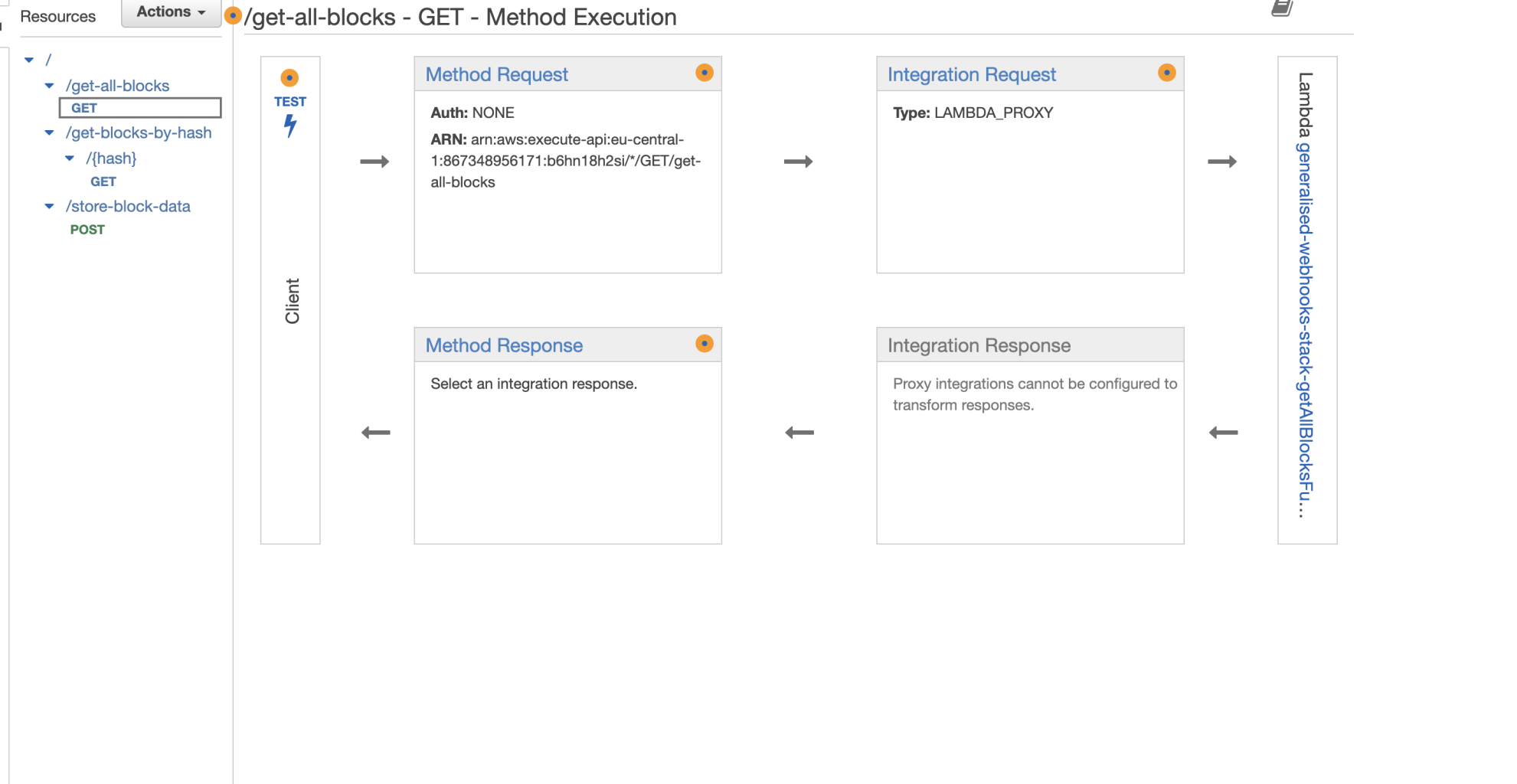Open the Method Request settings
The image size is (1517, 784).
pyautogui.click(x=496, y=74)
